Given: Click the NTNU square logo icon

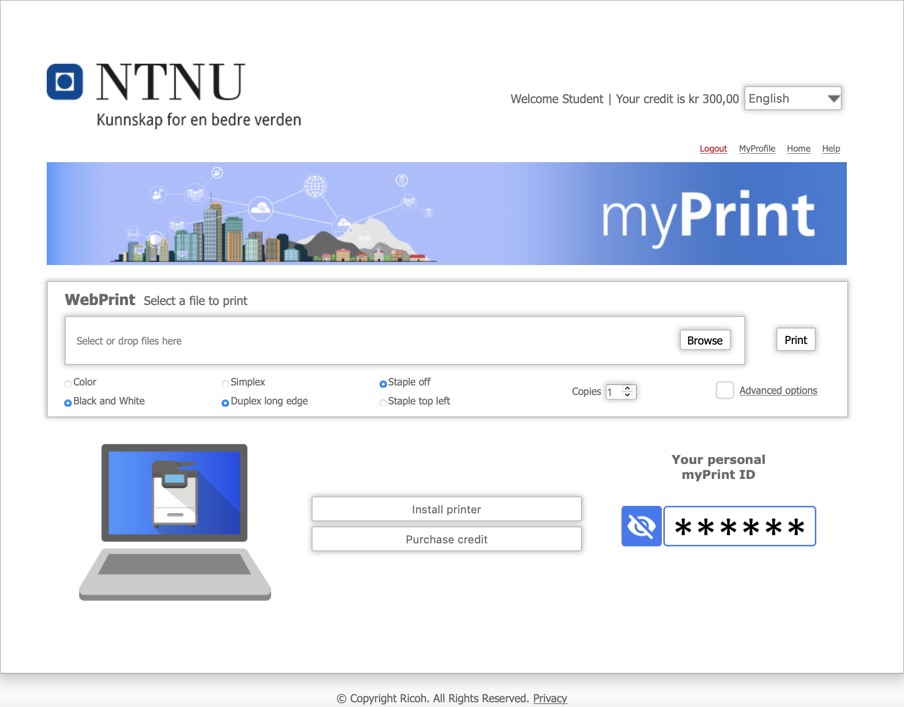Looking at the screenshot, I should [x=65, y=81].
